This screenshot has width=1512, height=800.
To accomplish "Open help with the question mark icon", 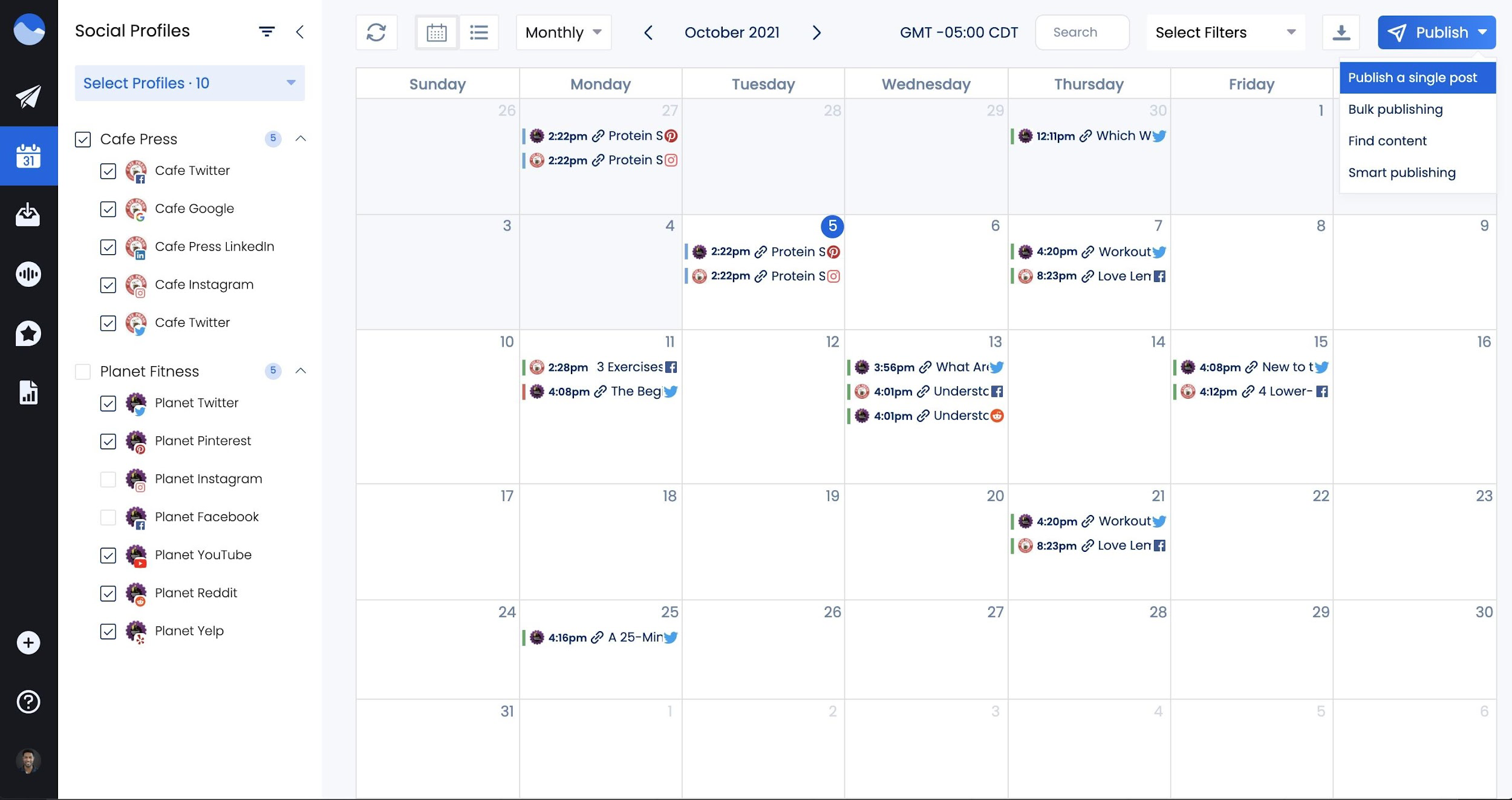I will pyautogui.click(x=28, y=702).
